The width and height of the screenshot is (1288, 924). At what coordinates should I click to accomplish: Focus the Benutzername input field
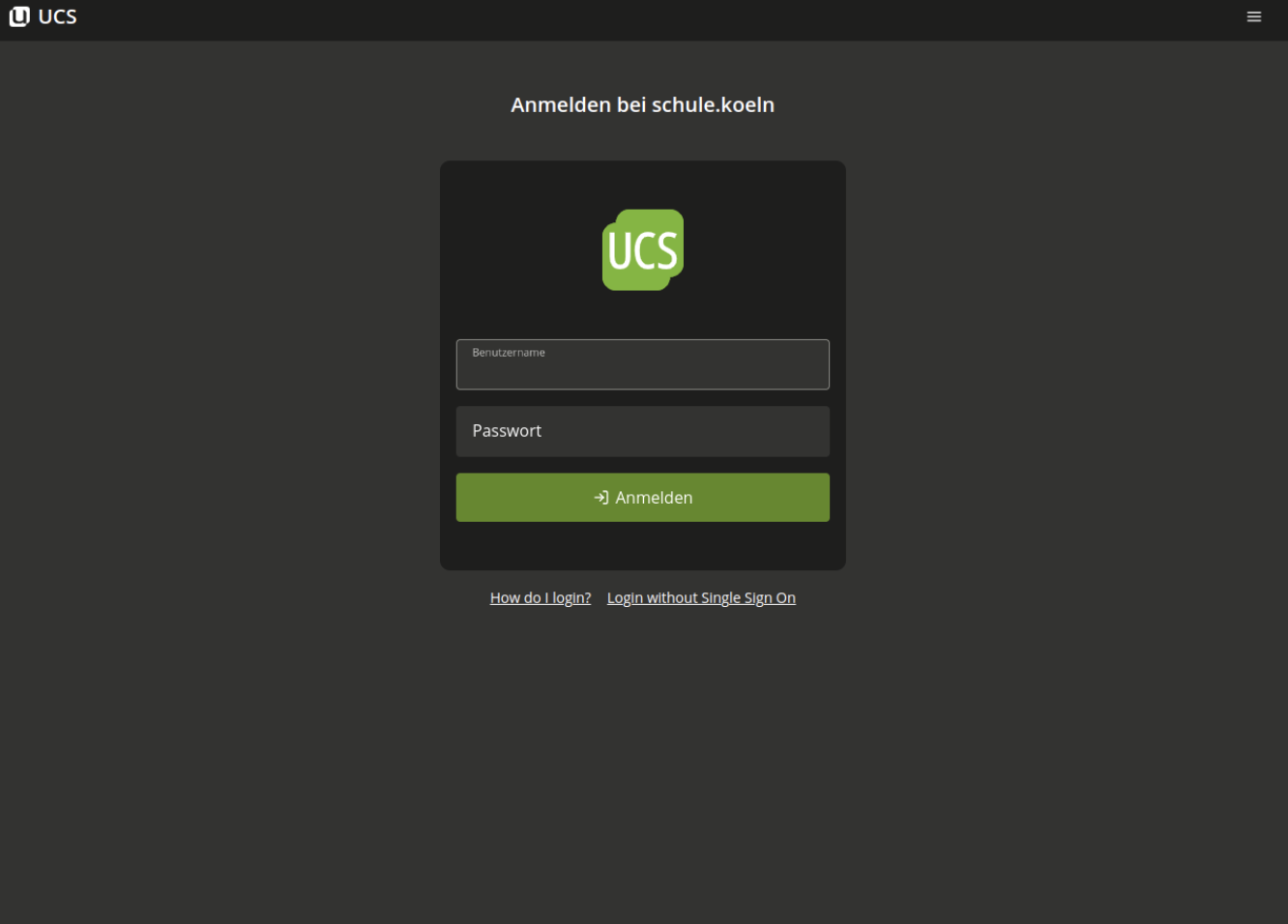pyautogui.click(x=642, y=370)
